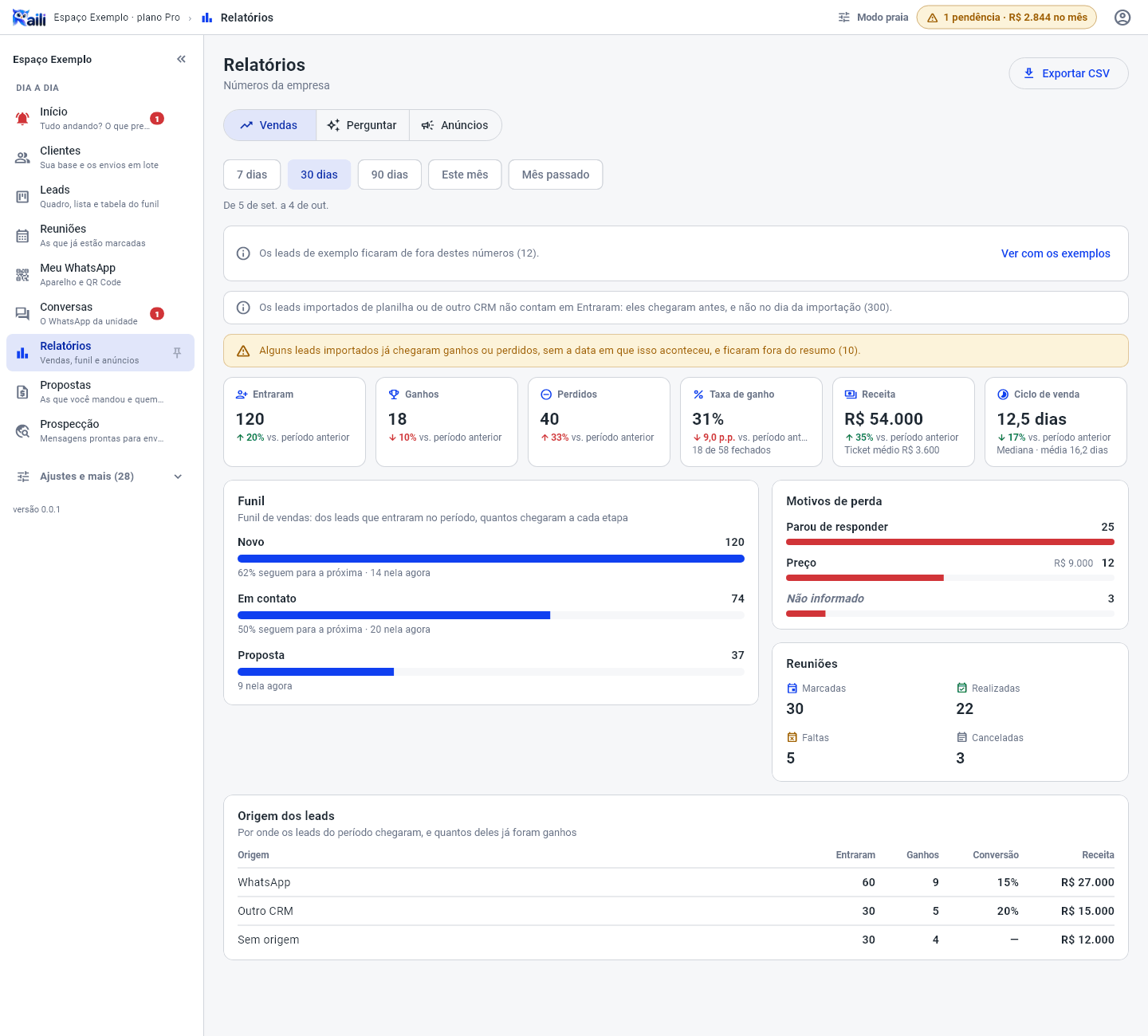This screenshot has height=1036, width=1148.
Task: Open Prospecção in the sidebar
Action: tap(100, 430)
